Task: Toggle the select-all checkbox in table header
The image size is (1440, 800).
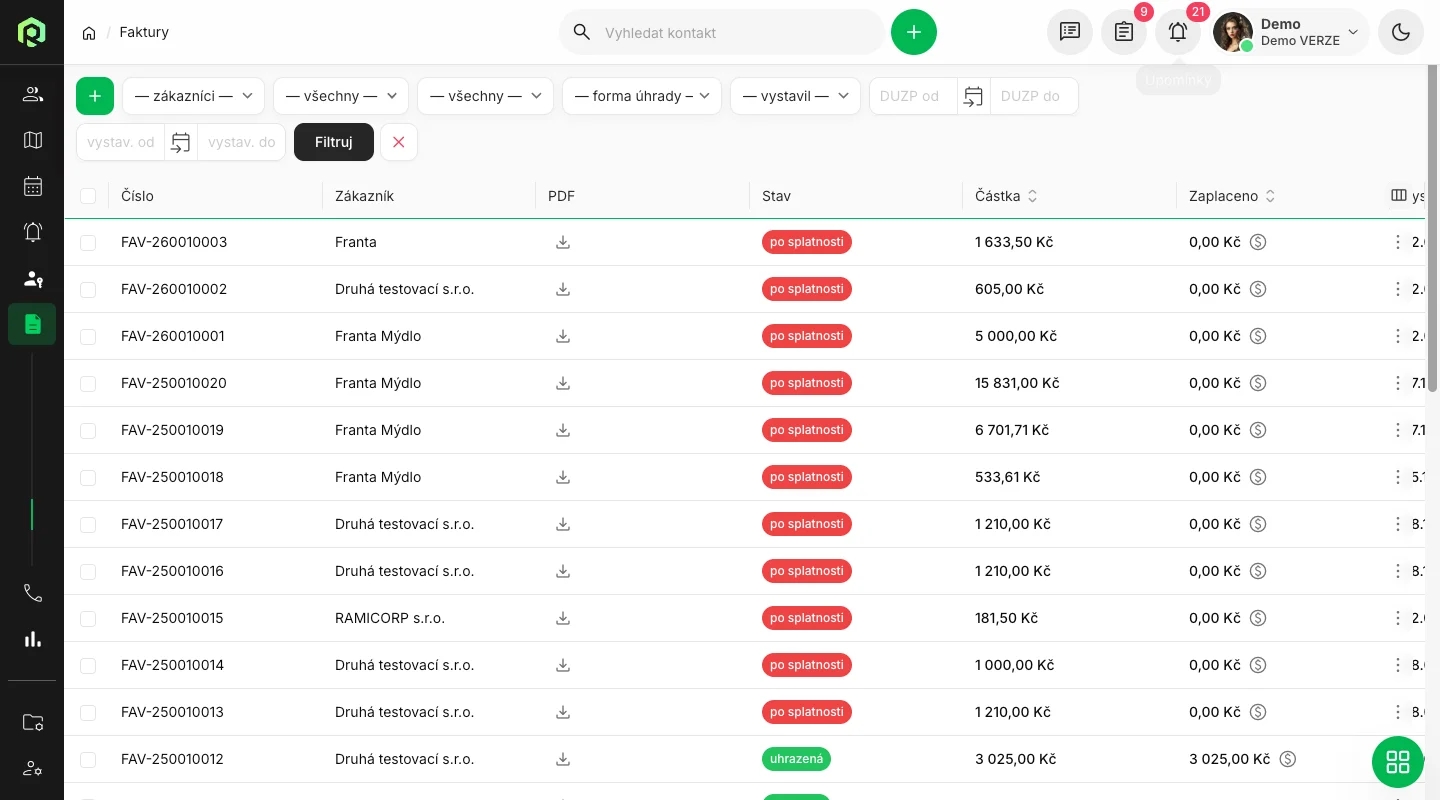Action: [x=88, y=196]
